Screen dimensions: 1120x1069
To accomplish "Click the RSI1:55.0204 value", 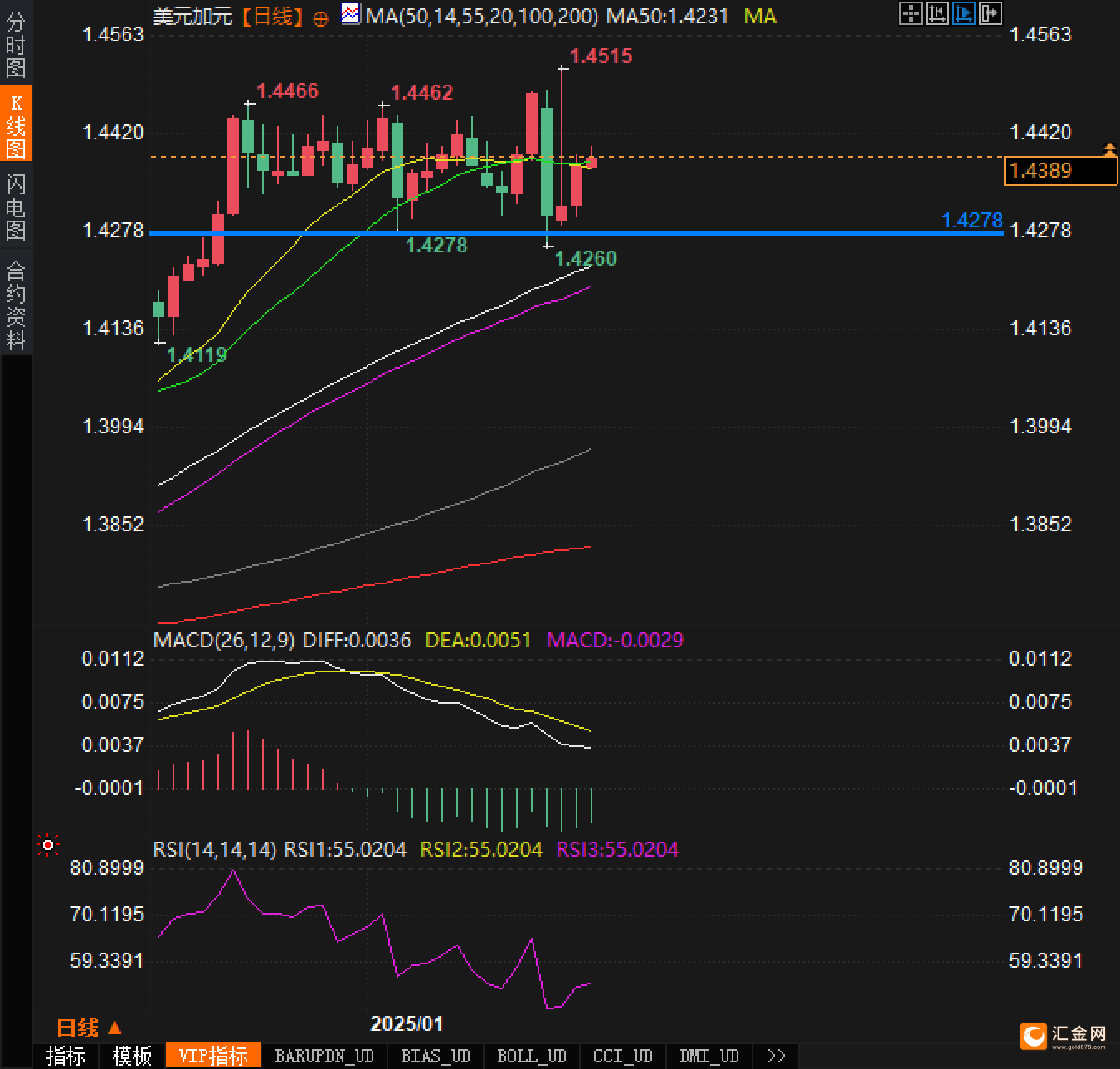I will click(x=345, y=849).
